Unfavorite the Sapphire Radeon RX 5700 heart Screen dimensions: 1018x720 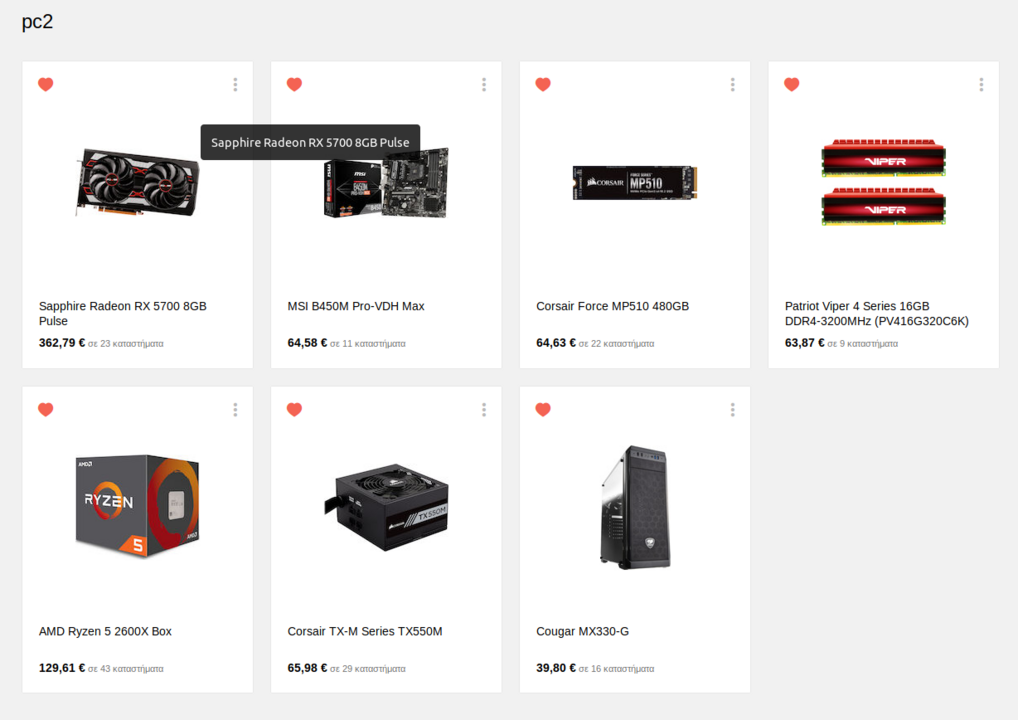click(45, 84)
